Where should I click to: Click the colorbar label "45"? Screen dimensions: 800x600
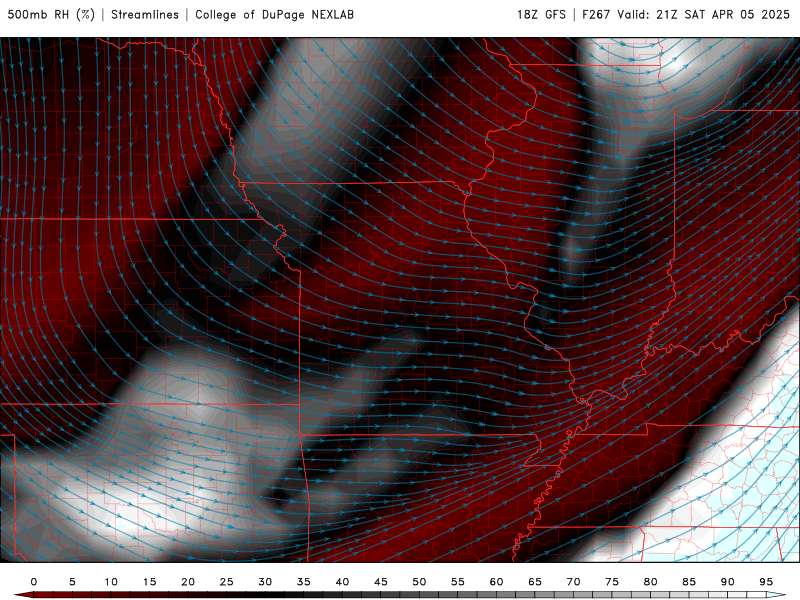(380, 582)
